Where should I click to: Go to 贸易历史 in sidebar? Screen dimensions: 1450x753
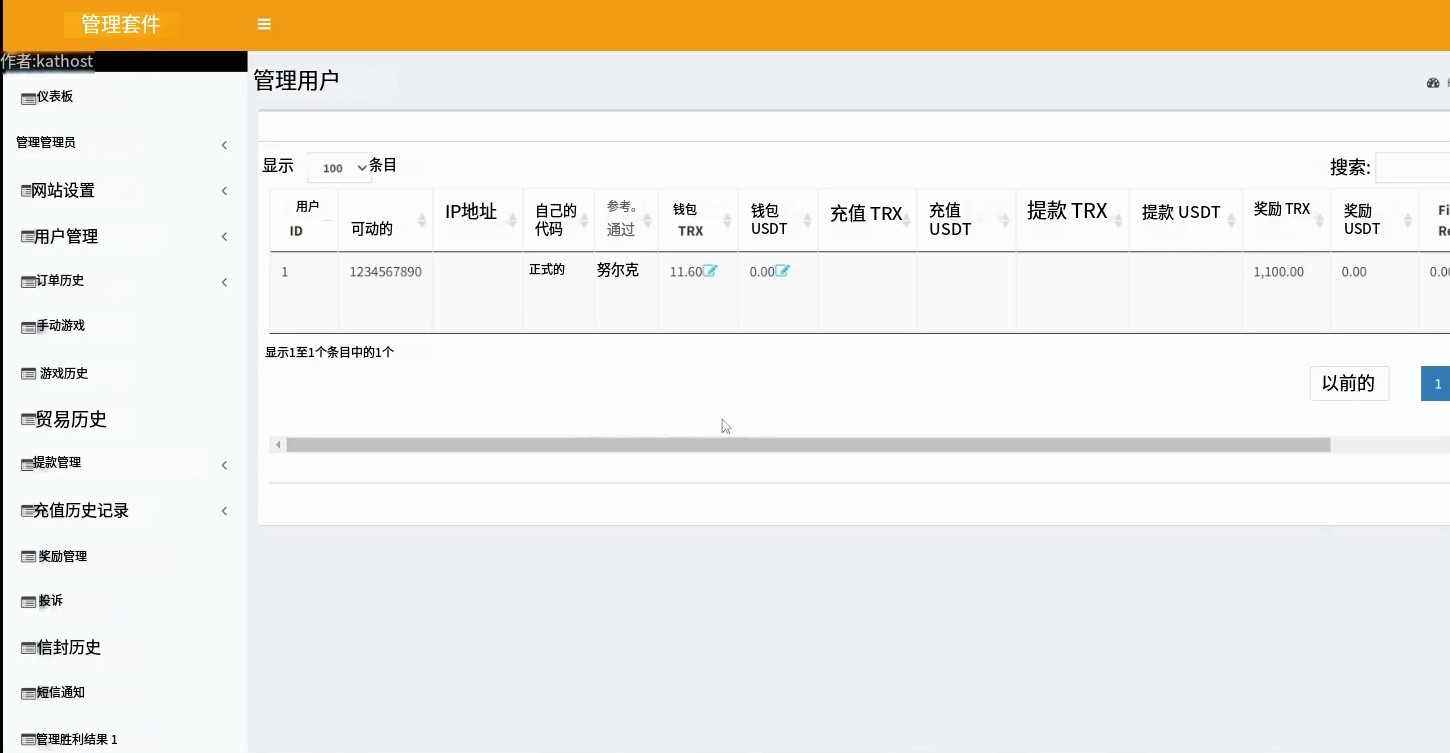pos(70,419)
